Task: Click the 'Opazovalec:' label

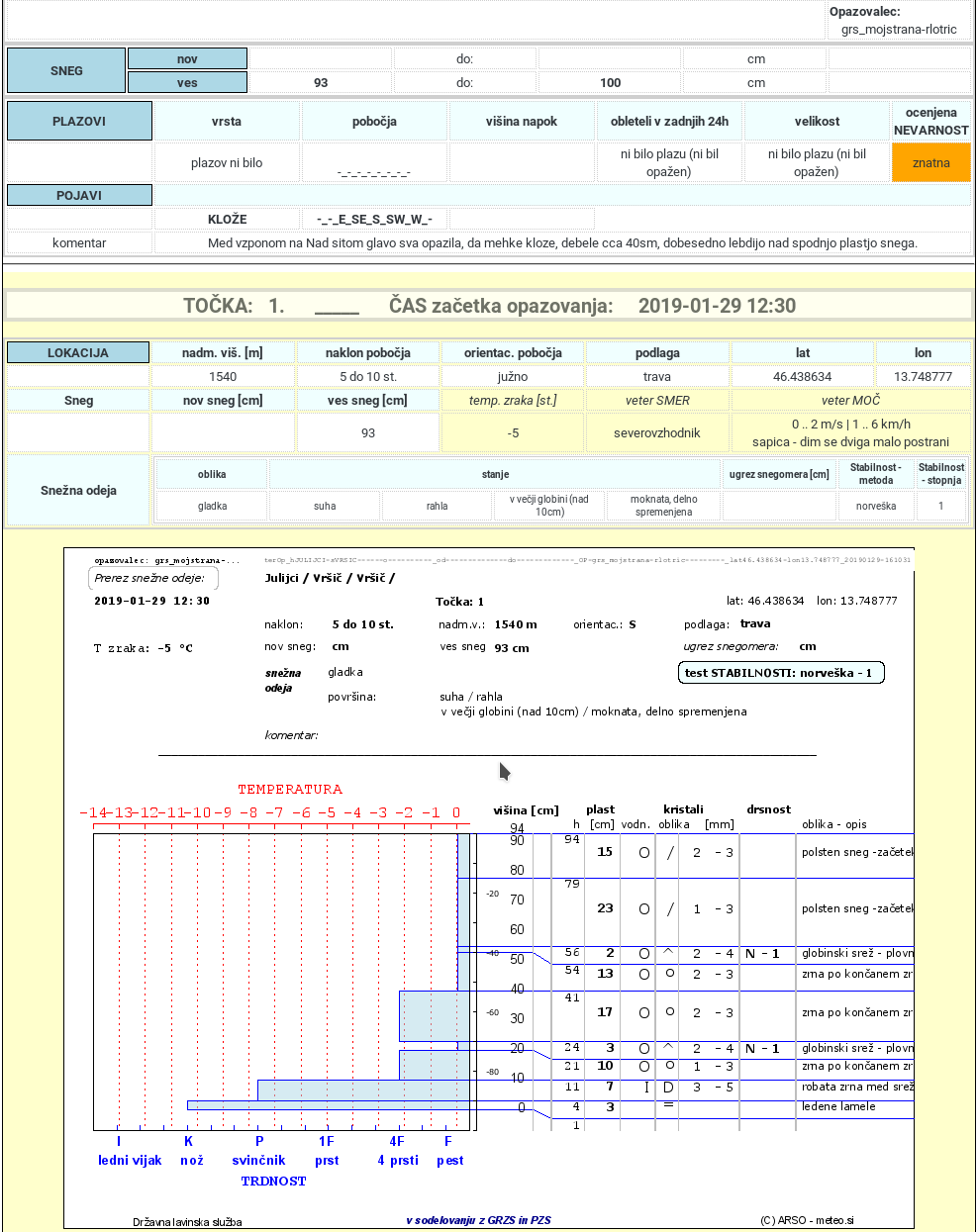Action: tap(864, 12)
